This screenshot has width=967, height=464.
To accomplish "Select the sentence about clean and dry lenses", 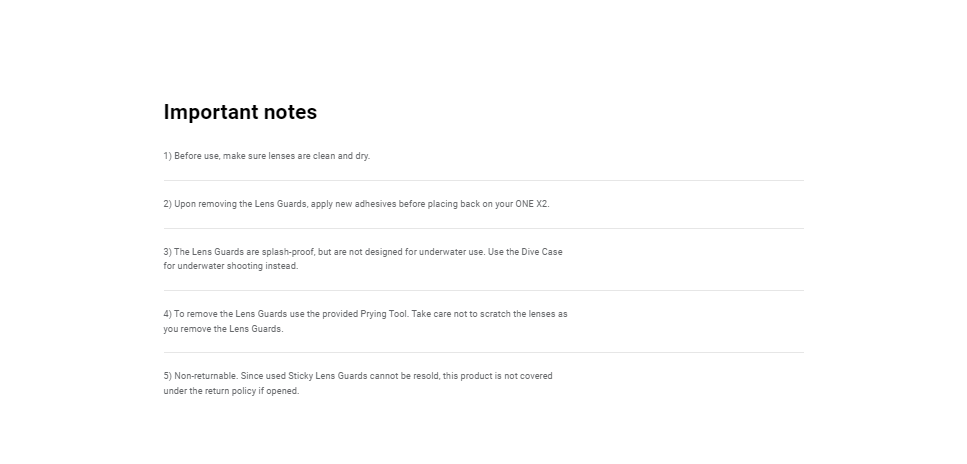I will click(266, 156).
